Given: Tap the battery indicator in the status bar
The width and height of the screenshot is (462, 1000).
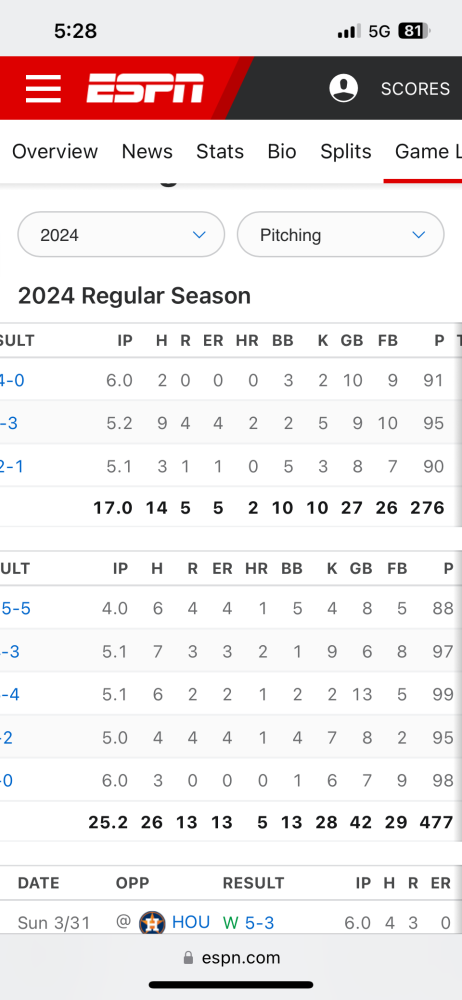Looking at the screenshot, I should (x=414, y=31).
